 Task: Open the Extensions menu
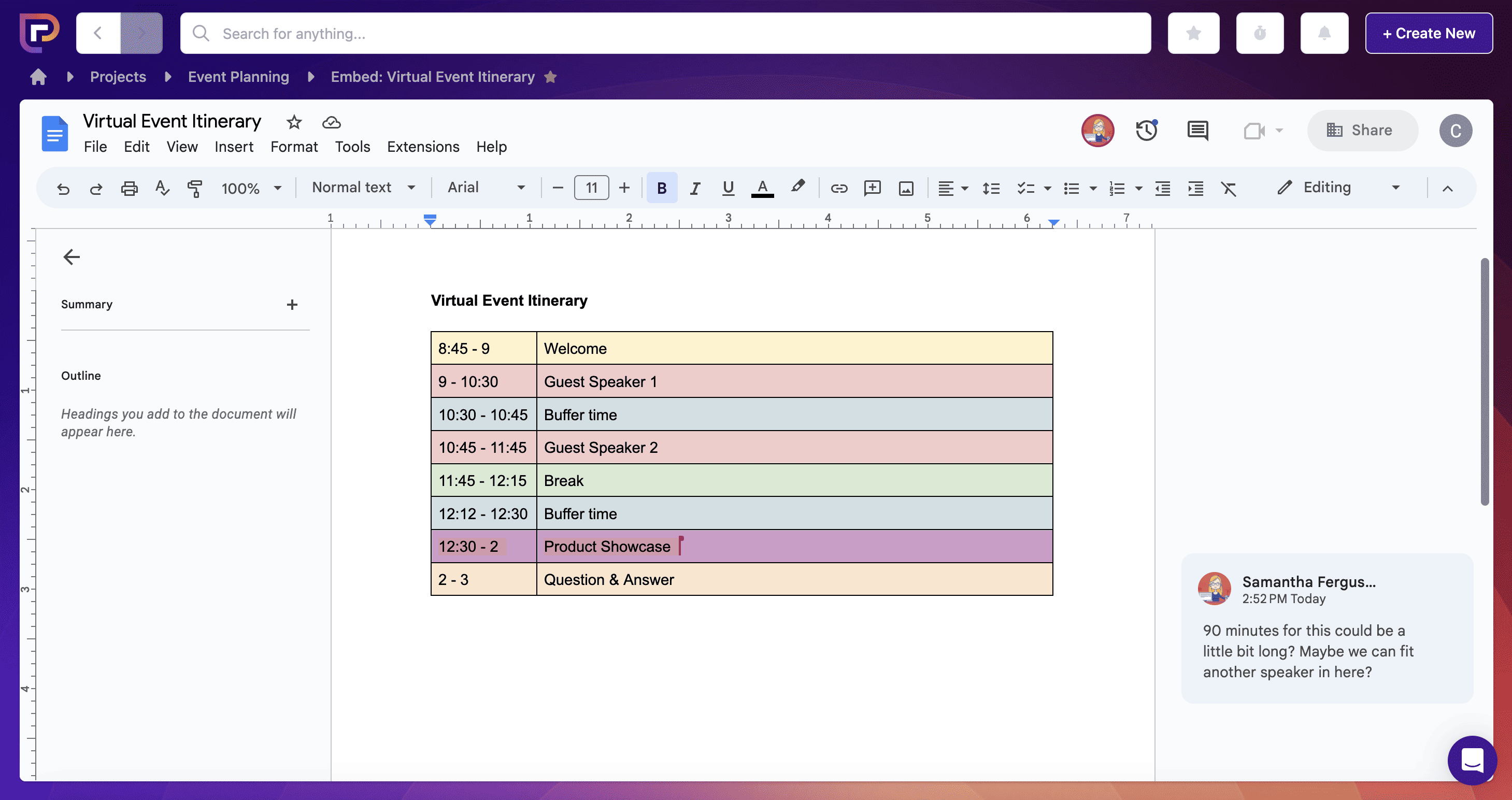423,147
